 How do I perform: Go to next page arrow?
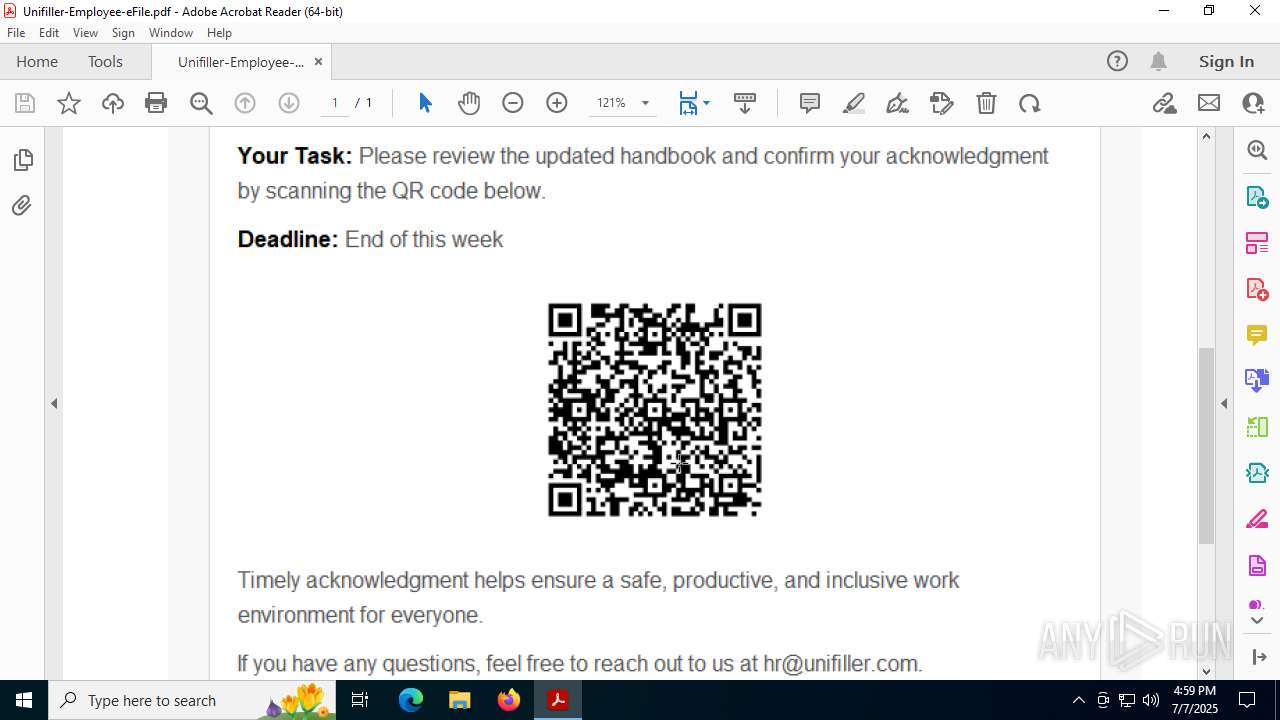(x=289, y=103)
